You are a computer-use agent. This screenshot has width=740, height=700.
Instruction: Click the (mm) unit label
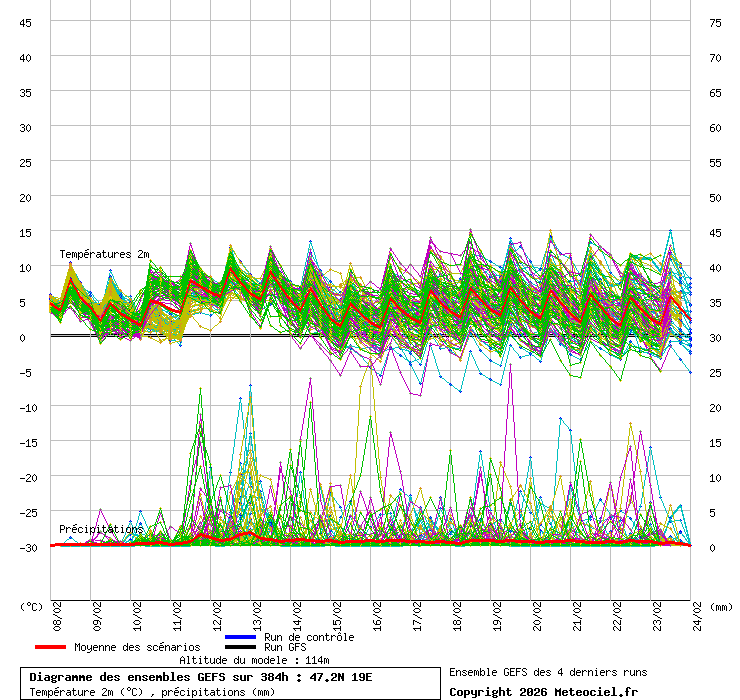pos(720,606)
